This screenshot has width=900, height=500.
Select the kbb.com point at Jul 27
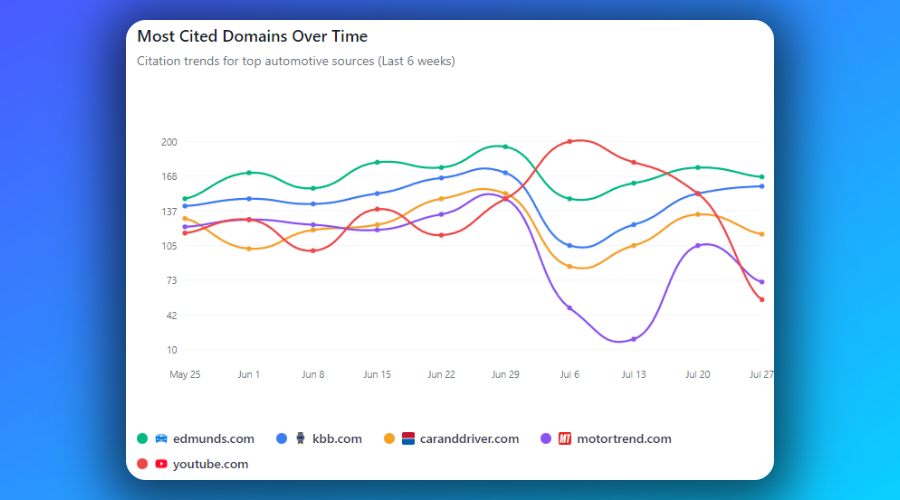[x=762, y=186]
